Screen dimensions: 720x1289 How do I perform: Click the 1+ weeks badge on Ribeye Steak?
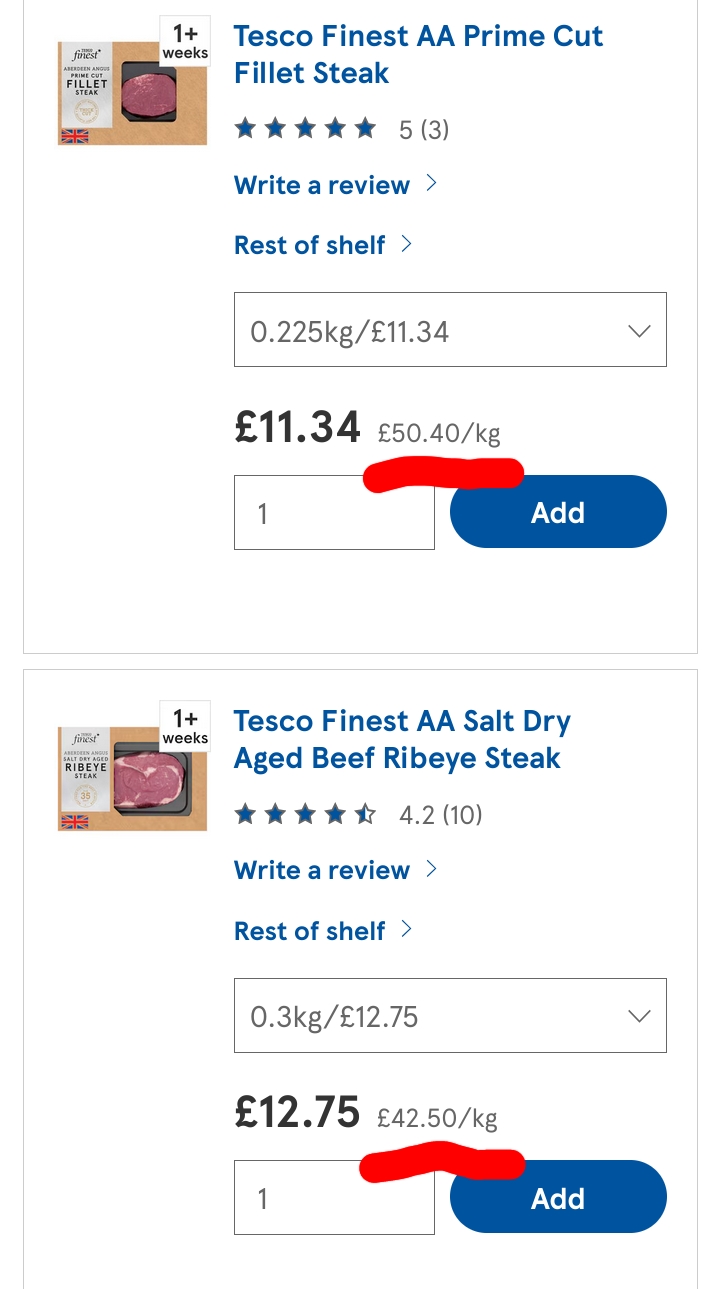pyautogui.click(x=185, y=727)
